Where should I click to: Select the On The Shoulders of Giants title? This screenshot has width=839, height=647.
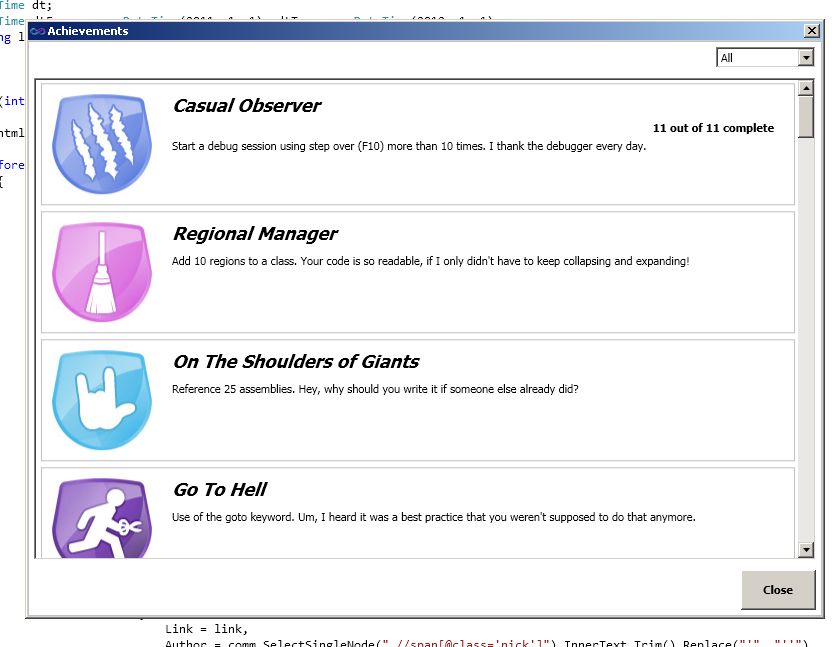click(296, 362)
